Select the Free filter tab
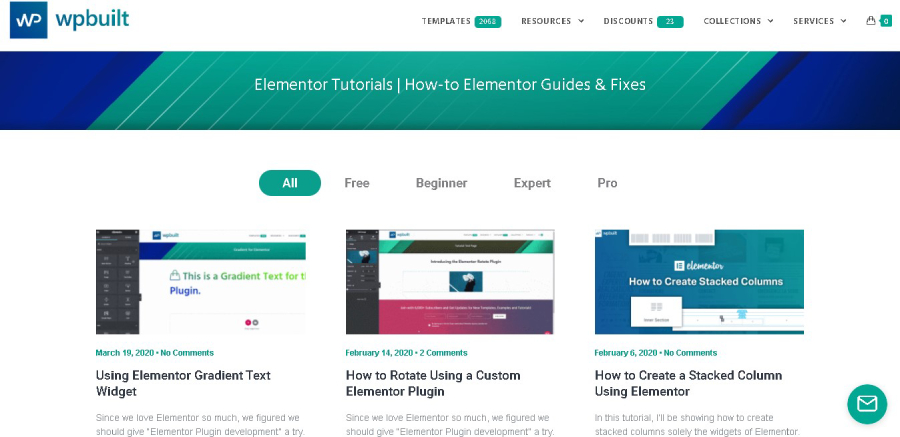The width and height of the screenshot is (900, 437). pos(356,183)
